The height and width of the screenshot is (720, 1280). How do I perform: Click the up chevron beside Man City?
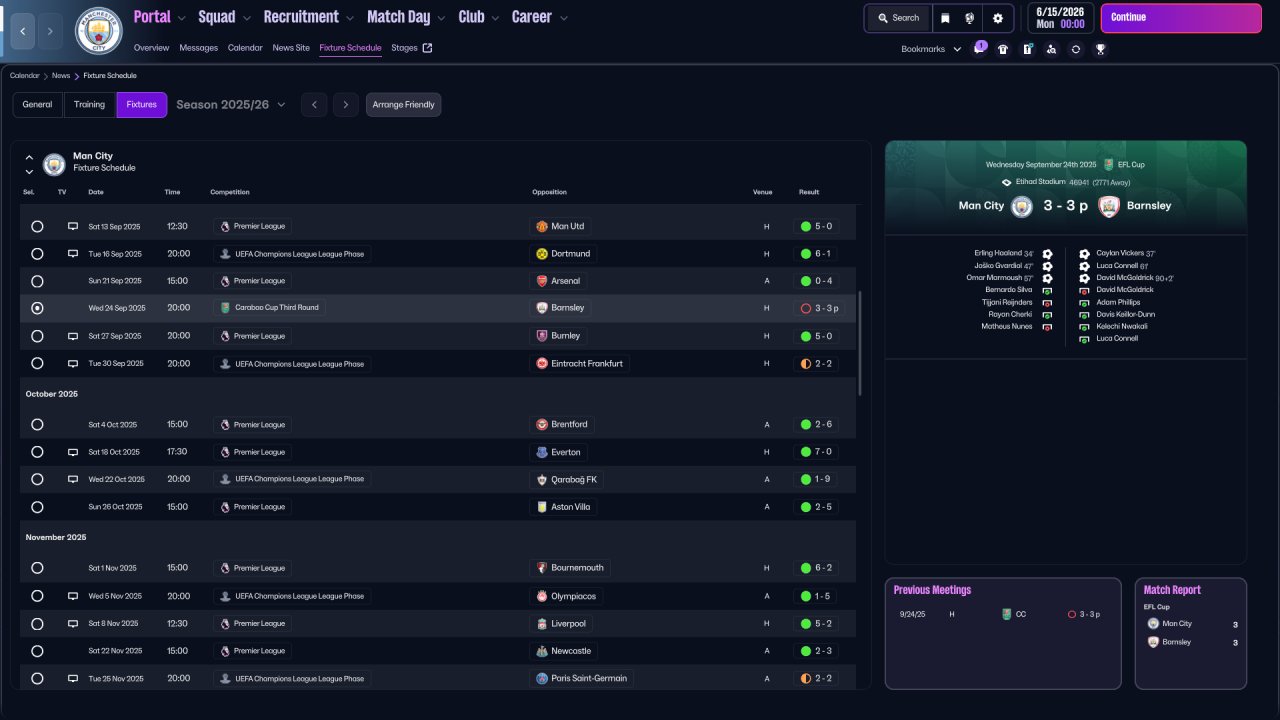click(29, 157)
